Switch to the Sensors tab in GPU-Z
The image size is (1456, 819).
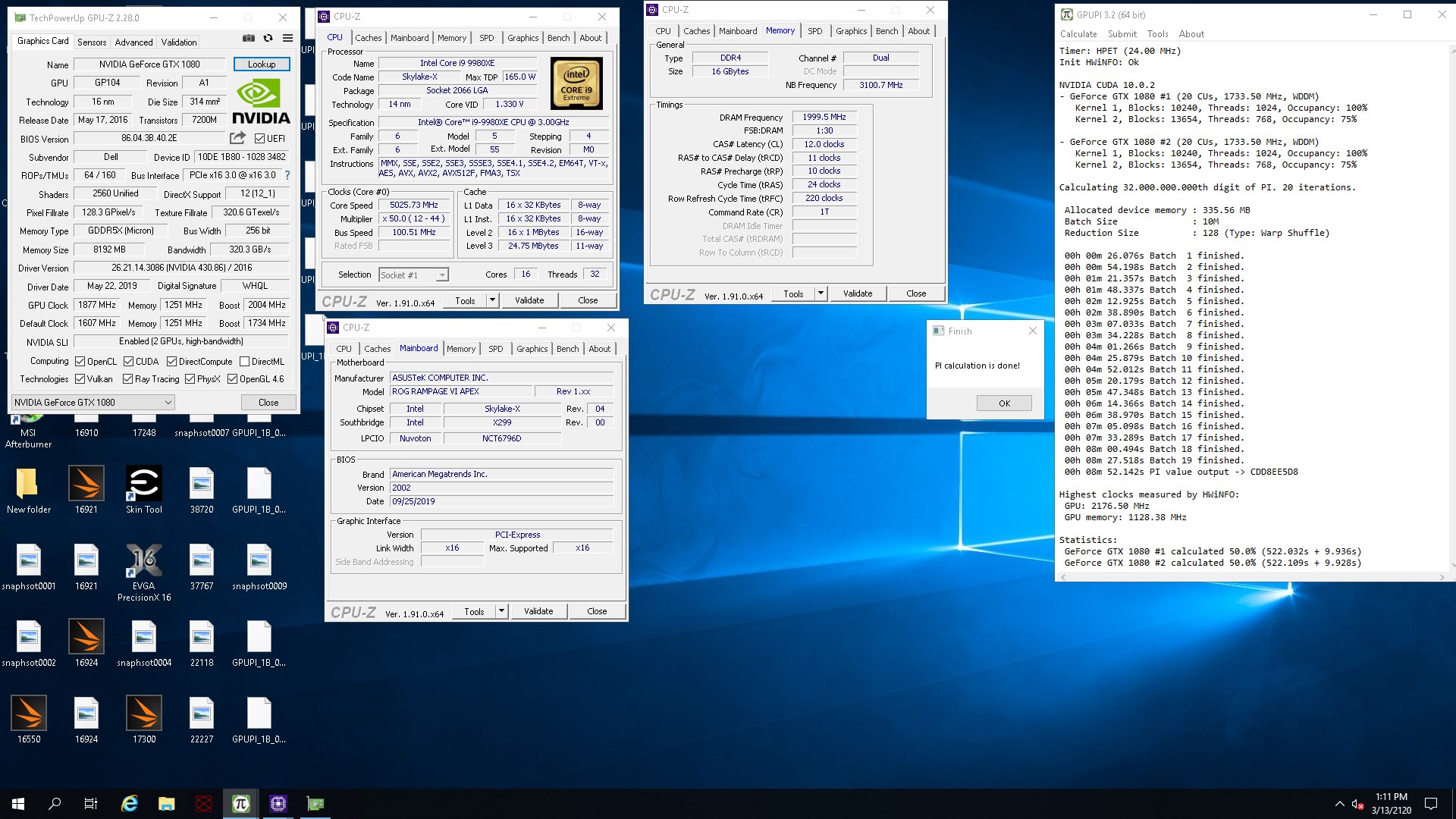coord(92,42)
